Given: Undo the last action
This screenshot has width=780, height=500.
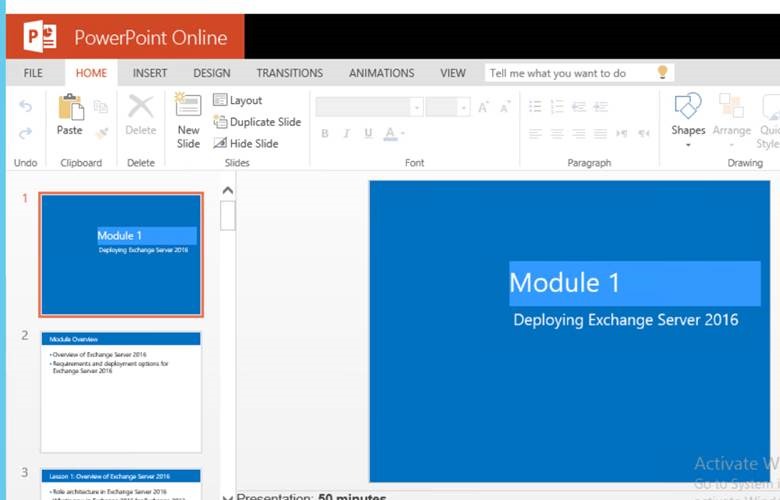Looking at the screenshot, I should tap(25, 106).
